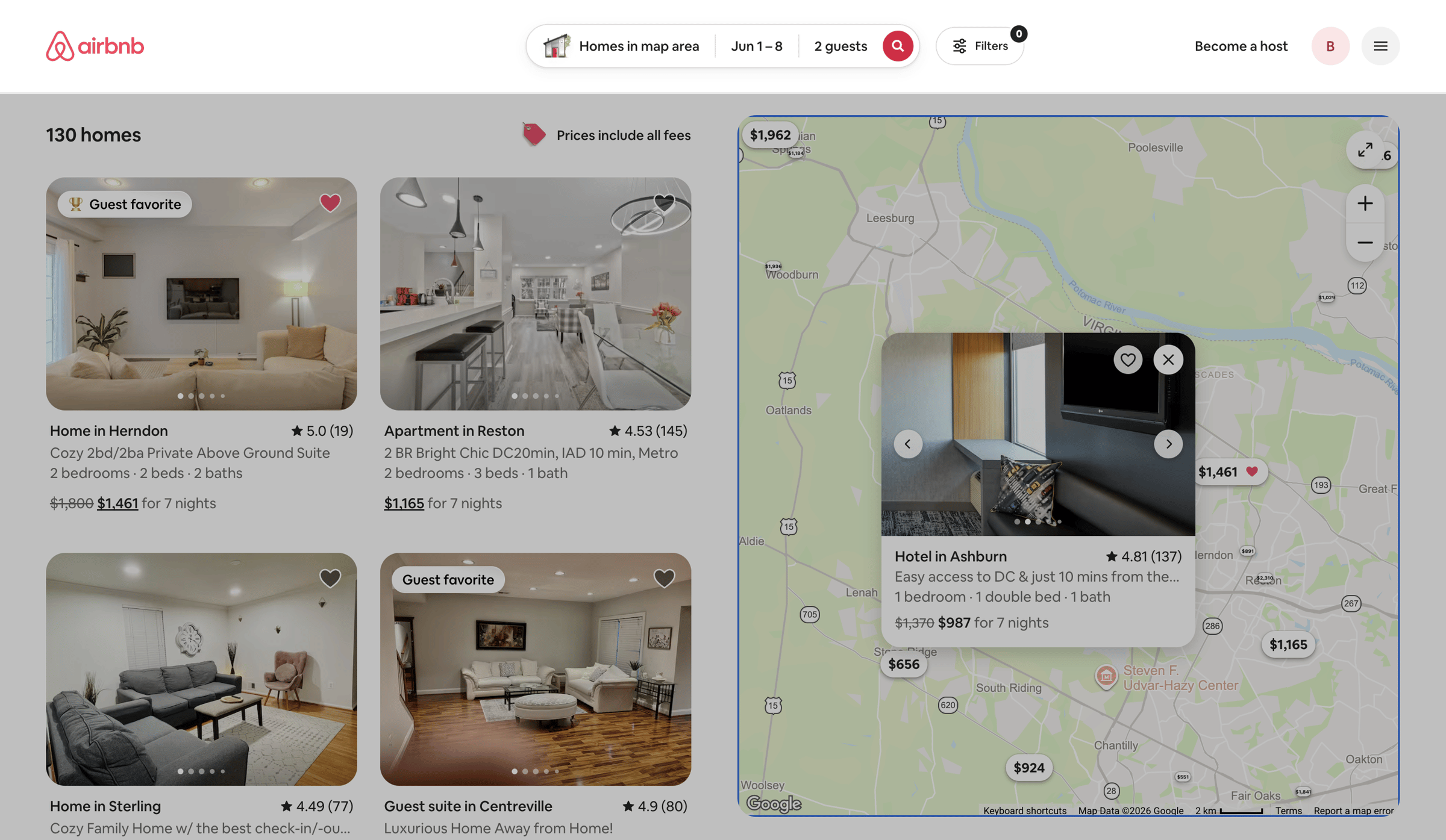This screenshot has height=840, width=1446.
Task: Change the 2 guests selection
Action: (840, 46)
